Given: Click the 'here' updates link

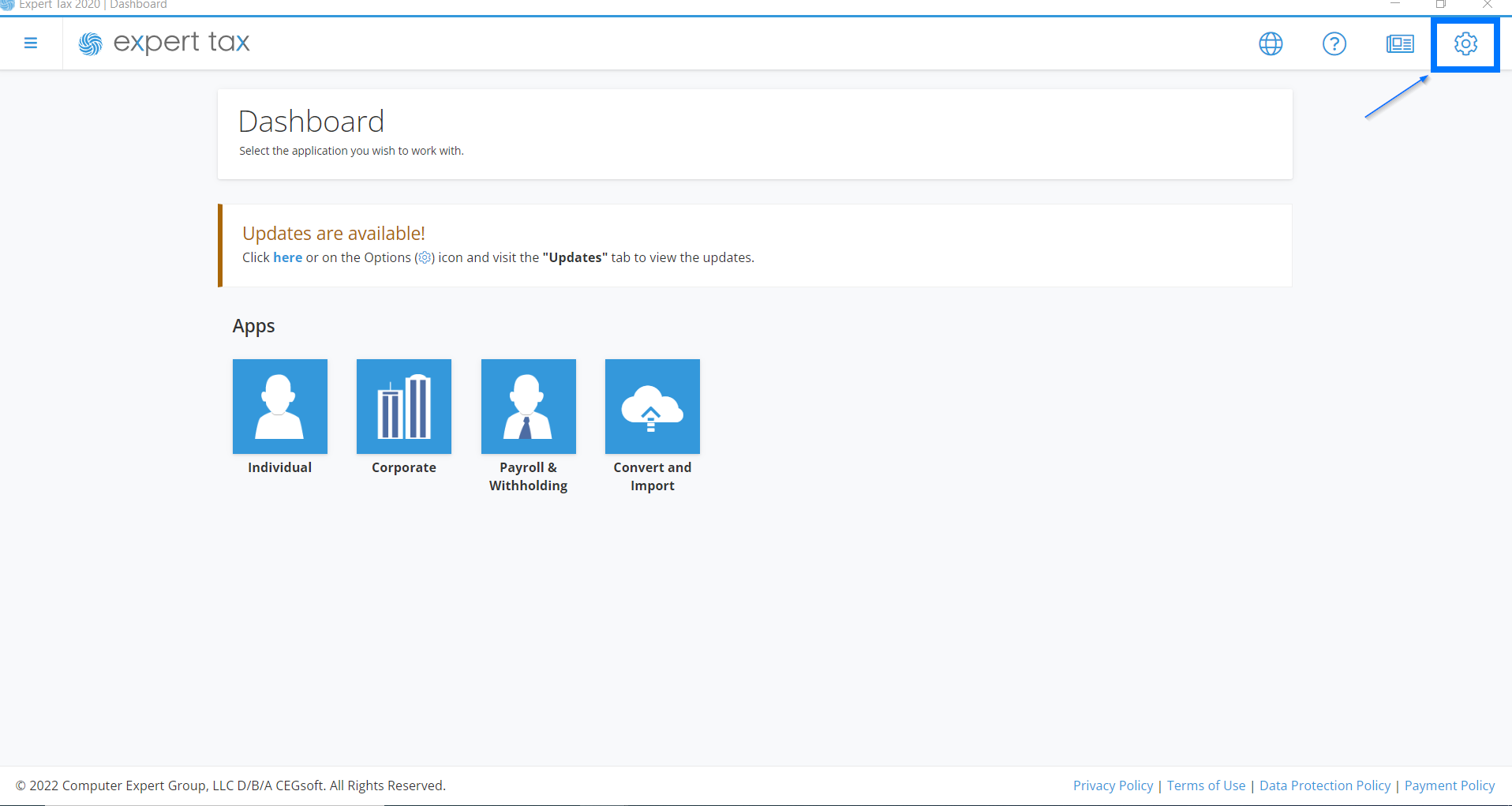Looking at the screenshot, I should point(287,257).
